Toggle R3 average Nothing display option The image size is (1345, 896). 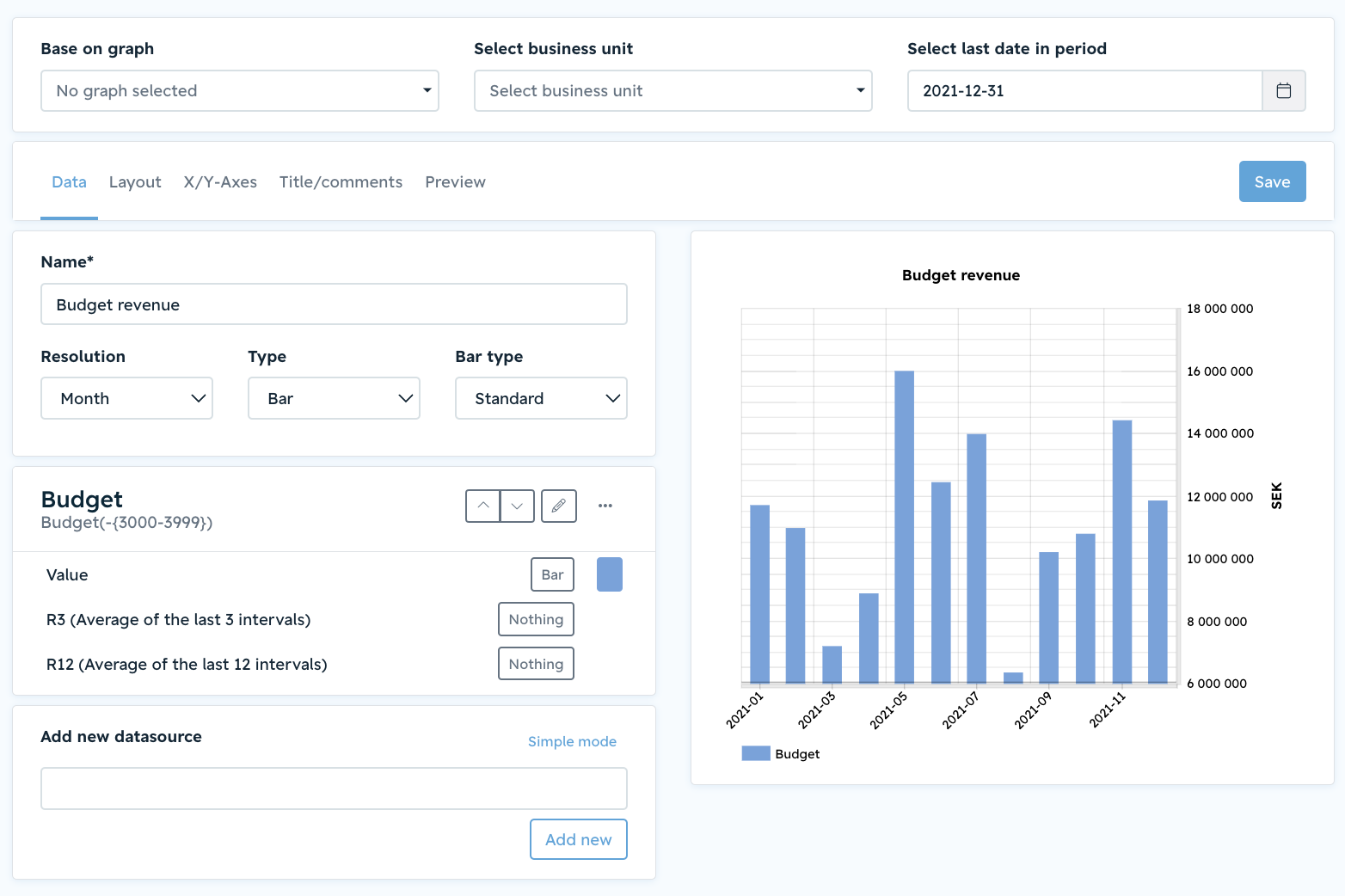[x=536, y=619]
